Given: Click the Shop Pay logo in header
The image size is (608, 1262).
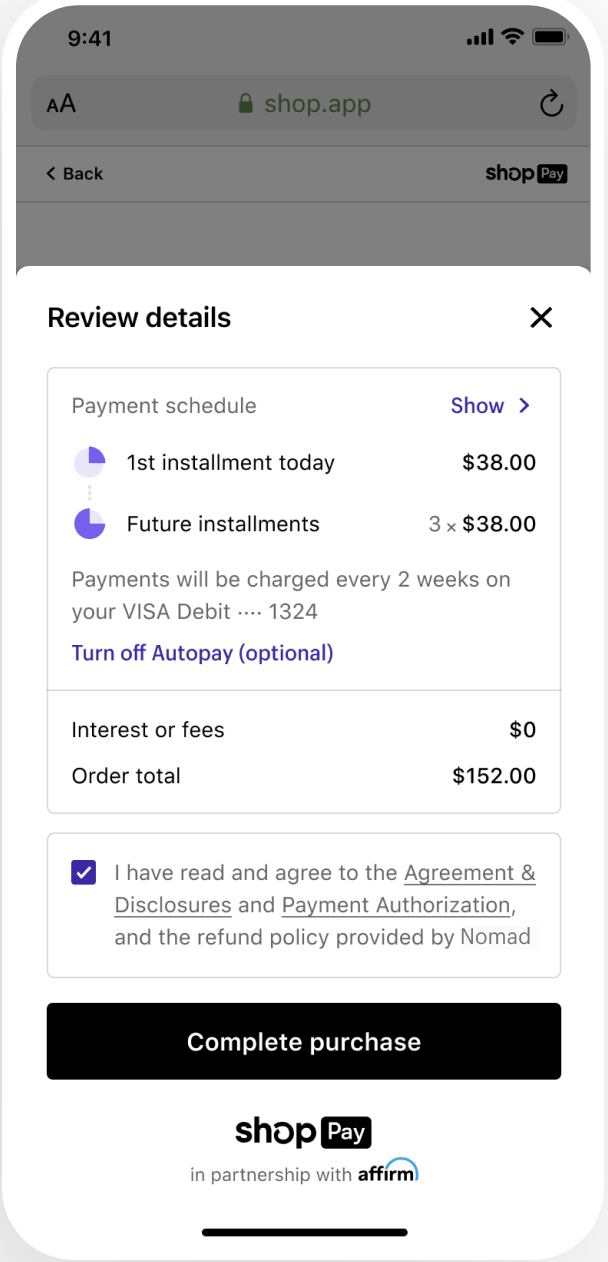Looking at the screenshot, I should [526, 174].
